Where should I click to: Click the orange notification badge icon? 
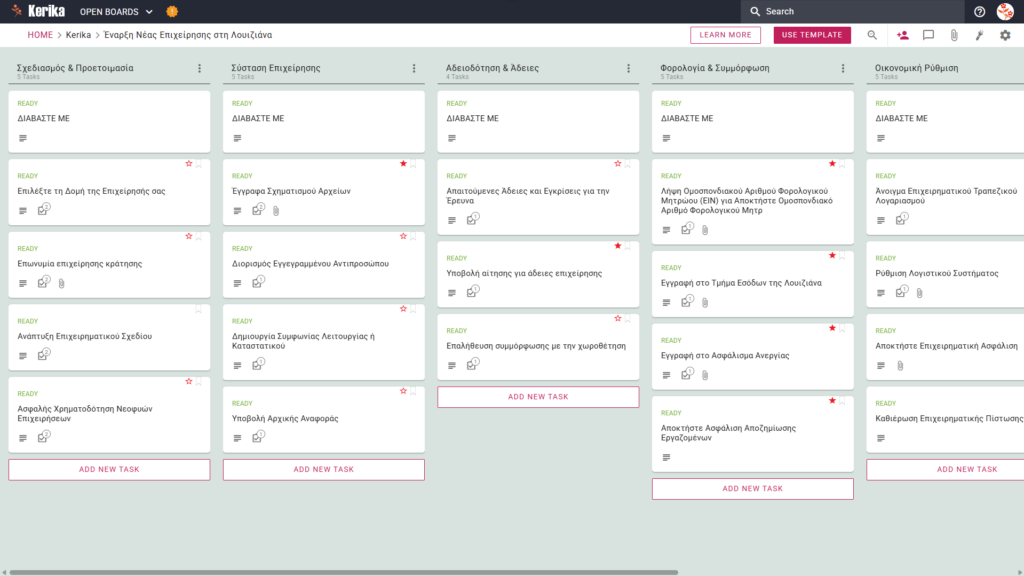pos(172,12)
